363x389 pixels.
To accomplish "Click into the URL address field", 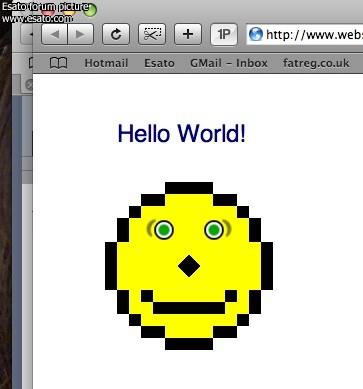I will click(x=305, y=34).
